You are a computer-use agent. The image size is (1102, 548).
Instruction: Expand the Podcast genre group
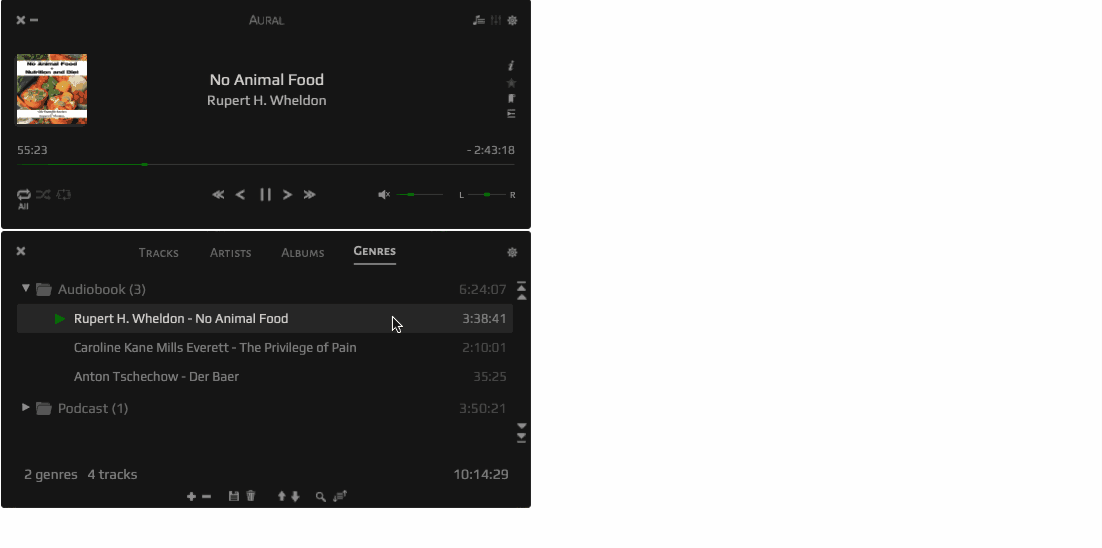click(26, 407)
